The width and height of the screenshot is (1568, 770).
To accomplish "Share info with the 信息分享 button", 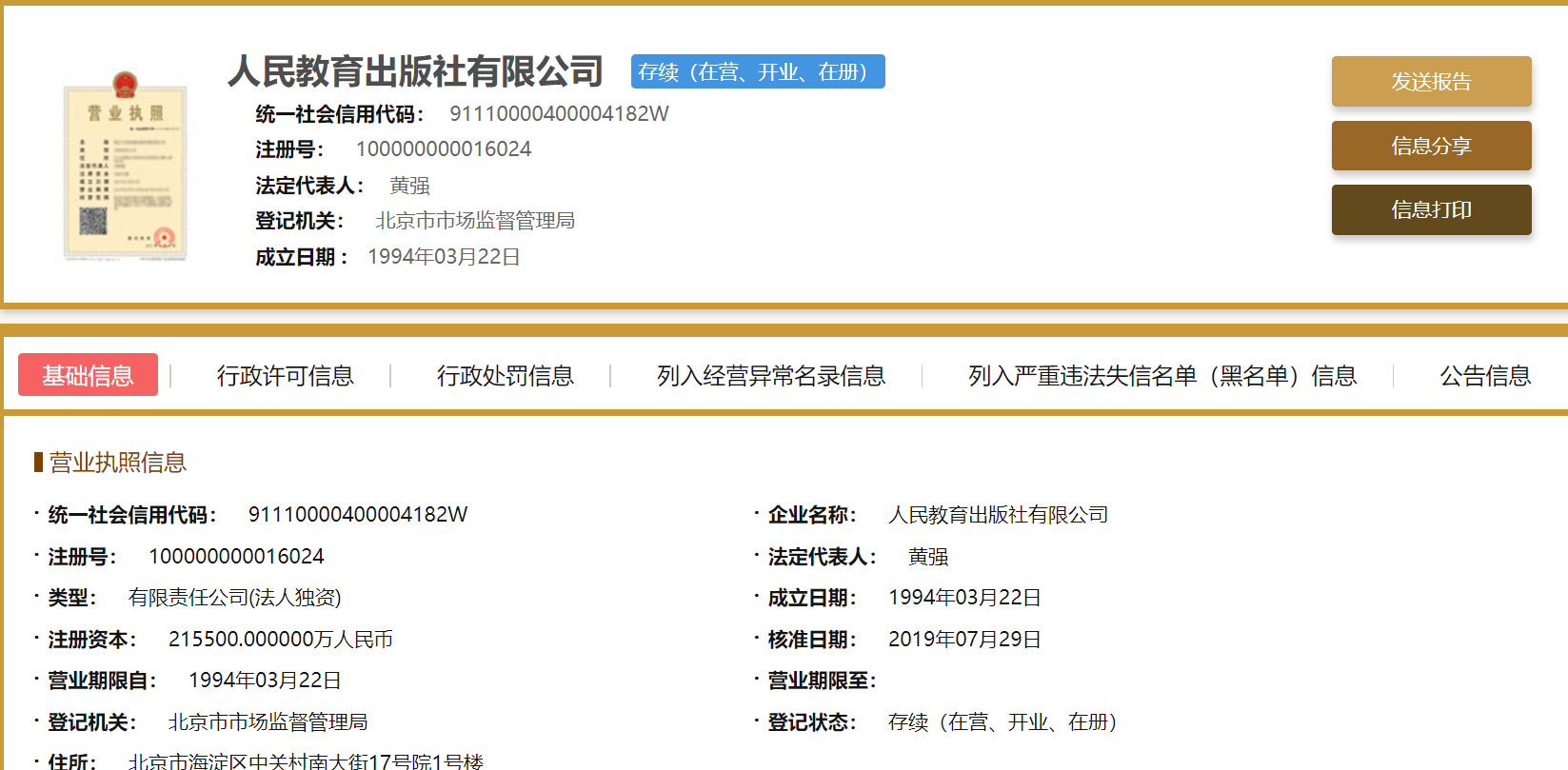I will click(1431, 146).
